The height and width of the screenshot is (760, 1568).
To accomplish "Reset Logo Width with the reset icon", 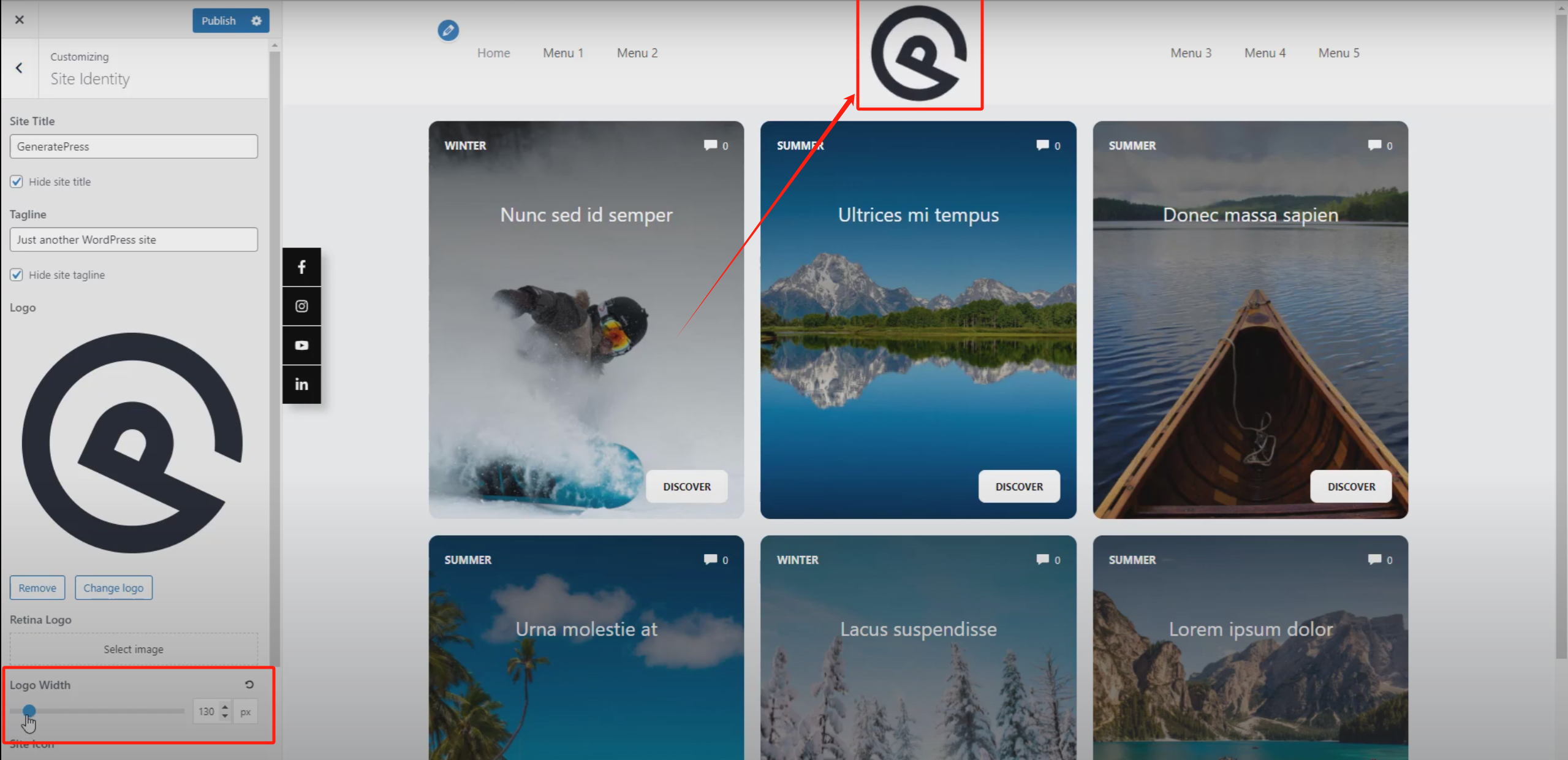I will point(249,685).
